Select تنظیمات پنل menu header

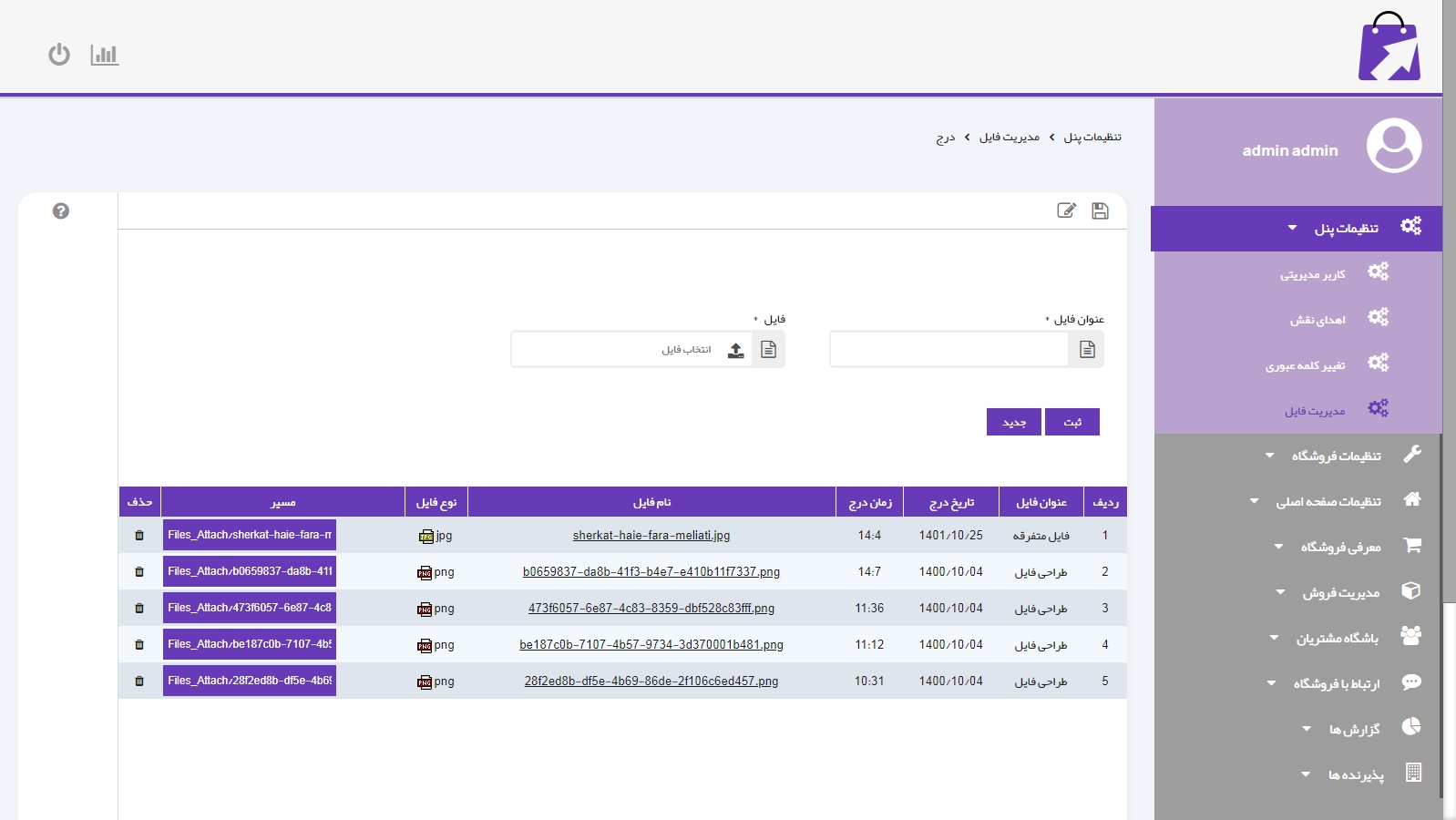1297,229
